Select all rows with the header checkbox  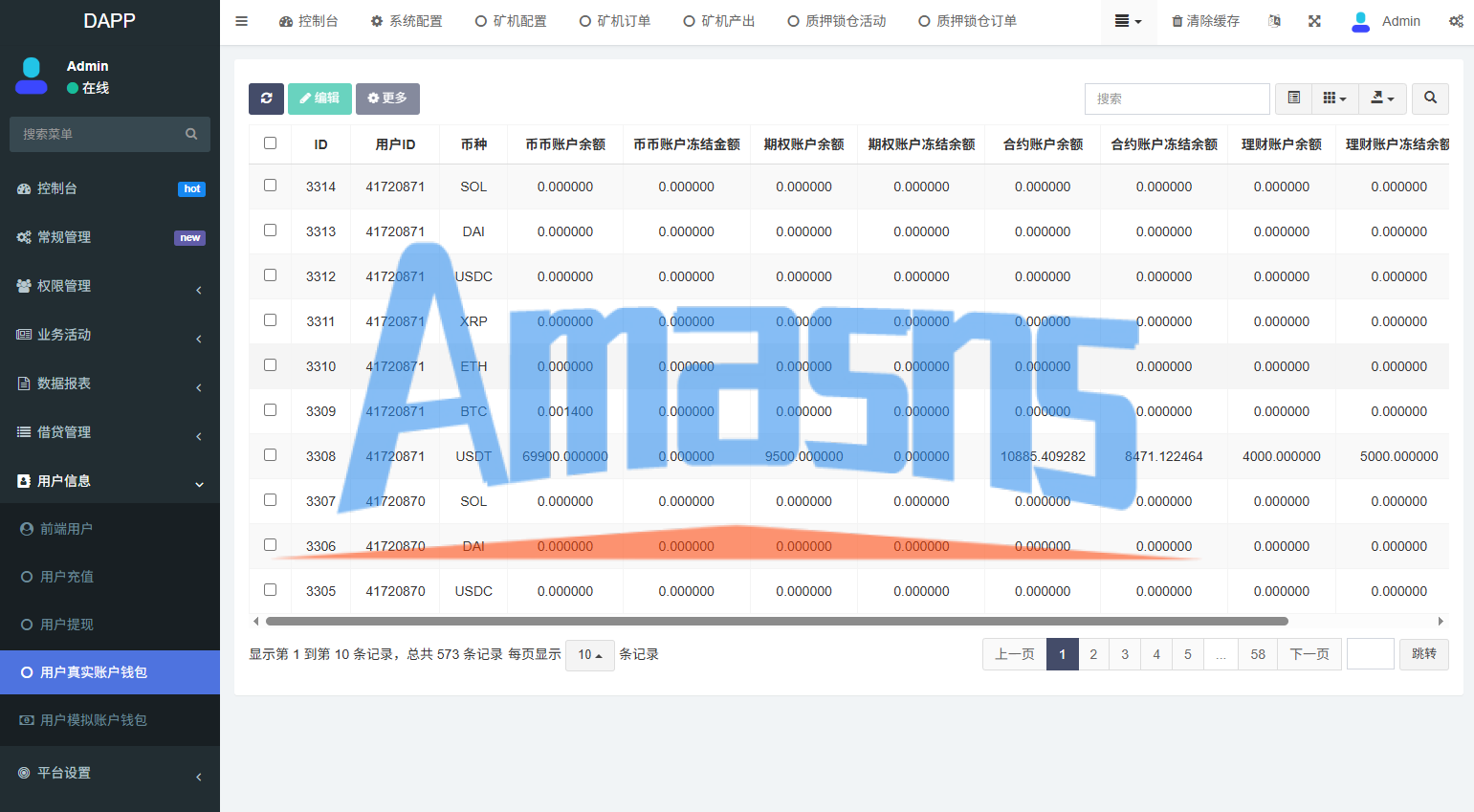pyautogui.click(x=271, y=143)
